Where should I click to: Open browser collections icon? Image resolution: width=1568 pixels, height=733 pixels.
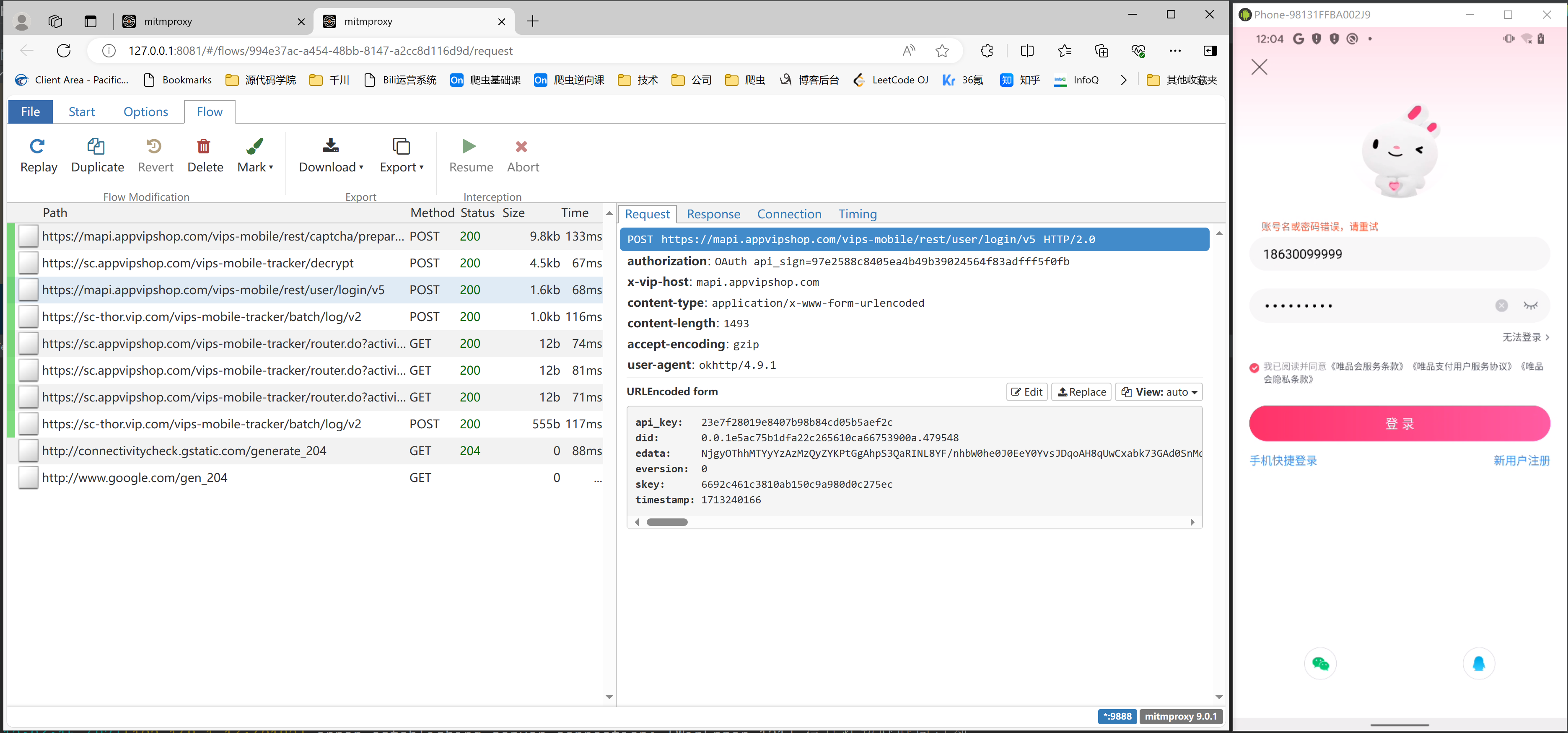pyautogui.click(x=1101, y=51)
